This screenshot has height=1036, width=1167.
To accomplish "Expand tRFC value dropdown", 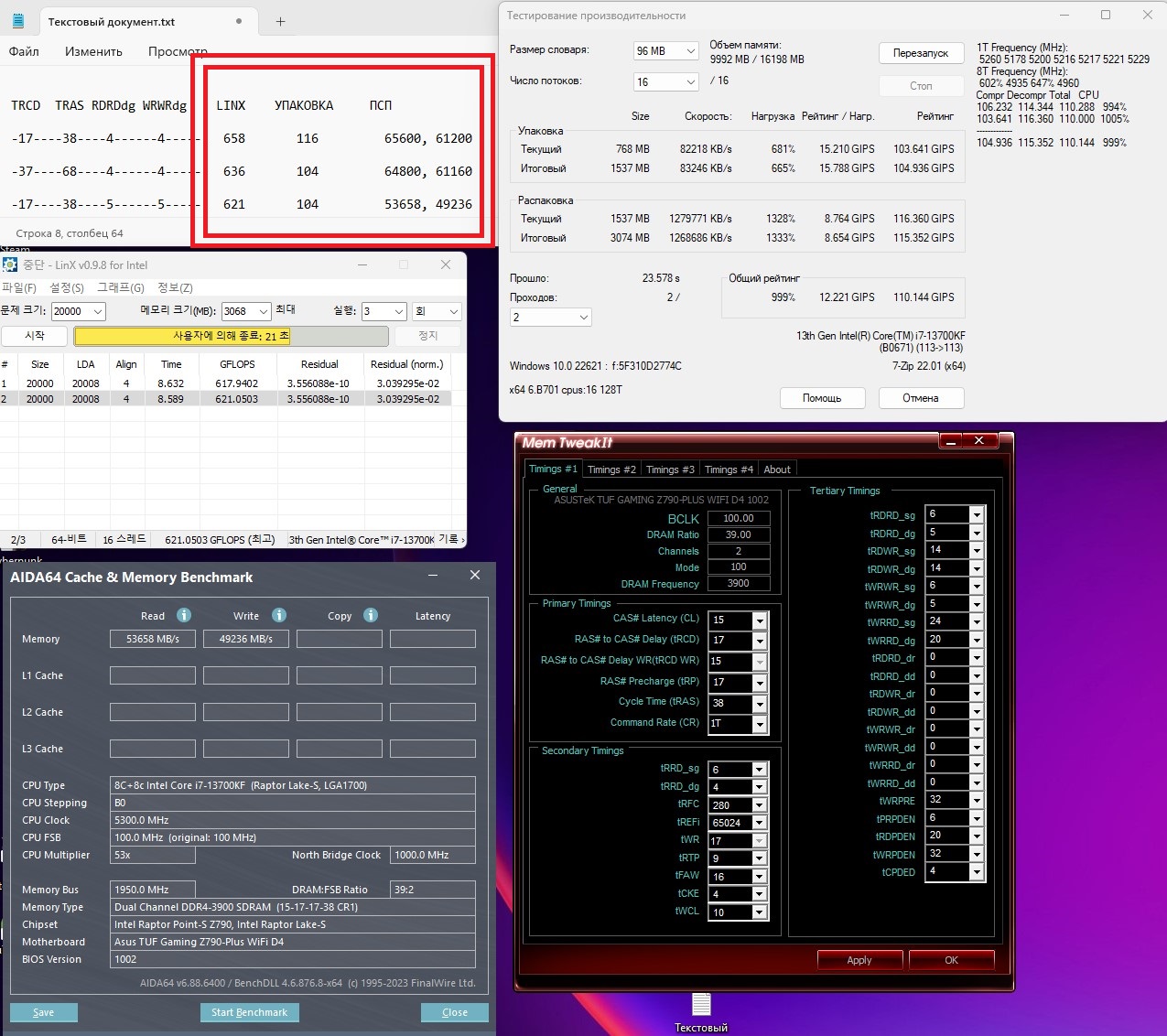I will [759, 805].
